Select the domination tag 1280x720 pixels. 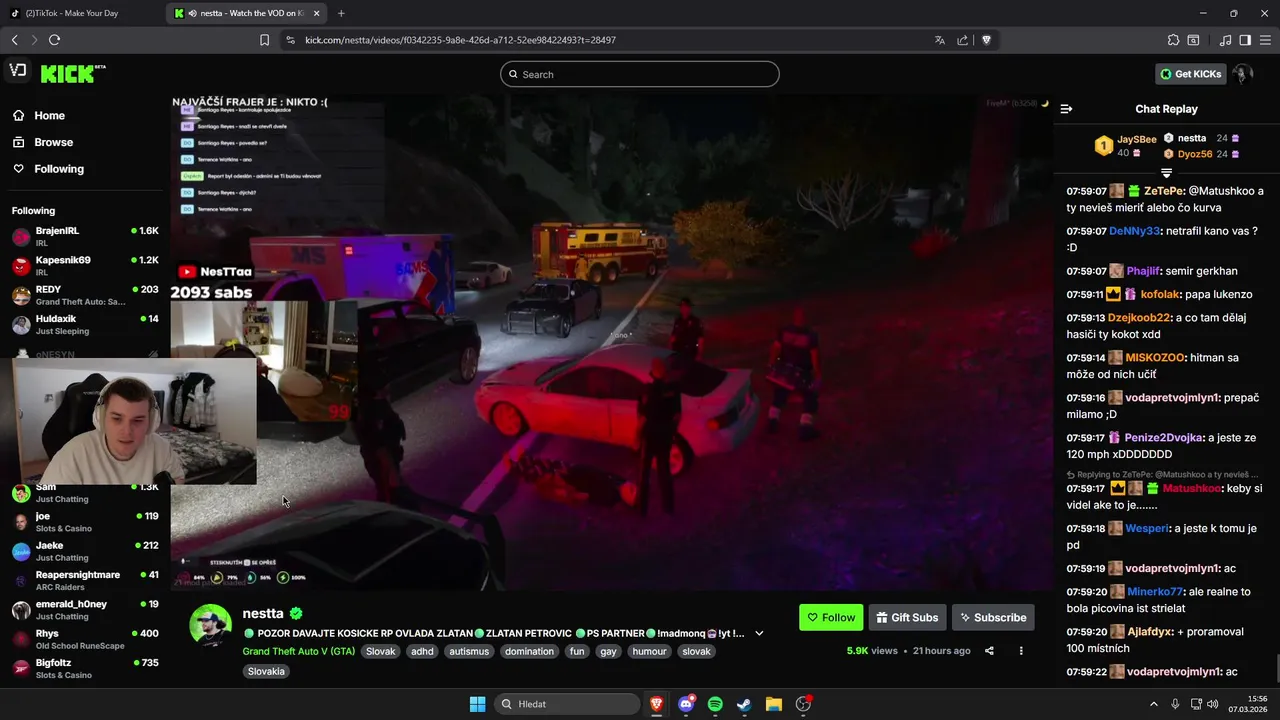click(x=529, y=651)
